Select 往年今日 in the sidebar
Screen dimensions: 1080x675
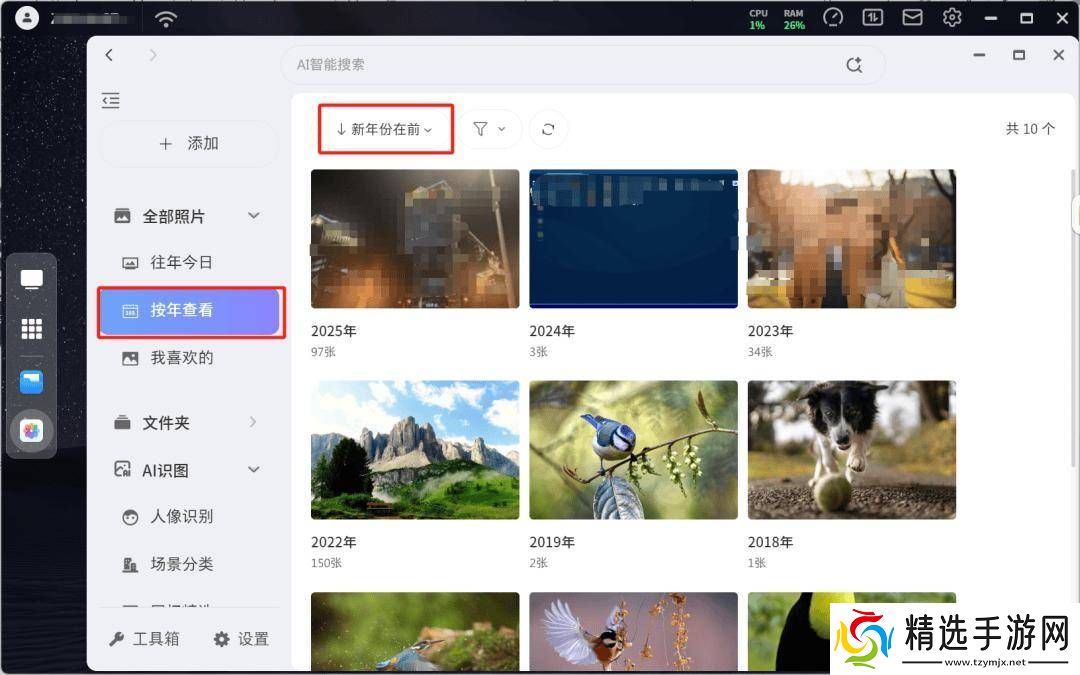pyautogui.click(x=181, y=262)
